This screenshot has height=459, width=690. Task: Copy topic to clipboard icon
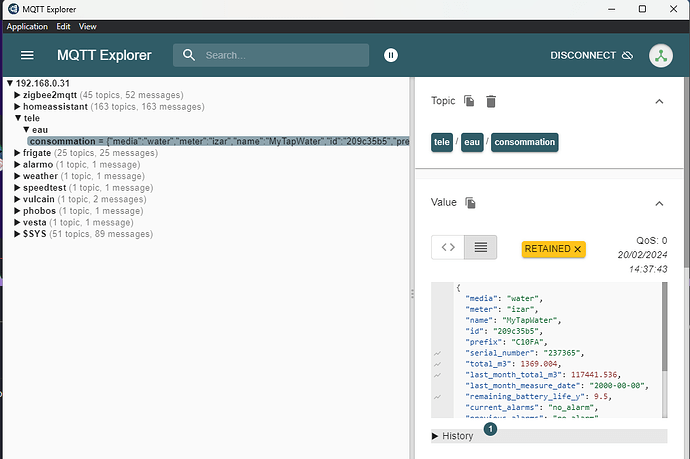[x=470, y=101]
